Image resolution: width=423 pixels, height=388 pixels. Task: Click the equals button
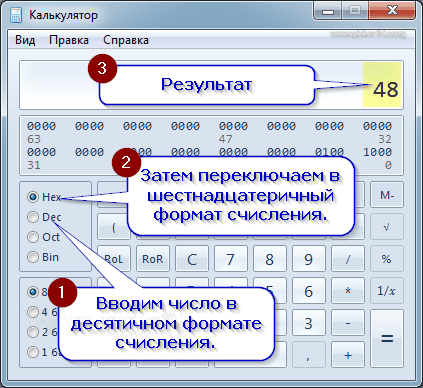[387, 339]
